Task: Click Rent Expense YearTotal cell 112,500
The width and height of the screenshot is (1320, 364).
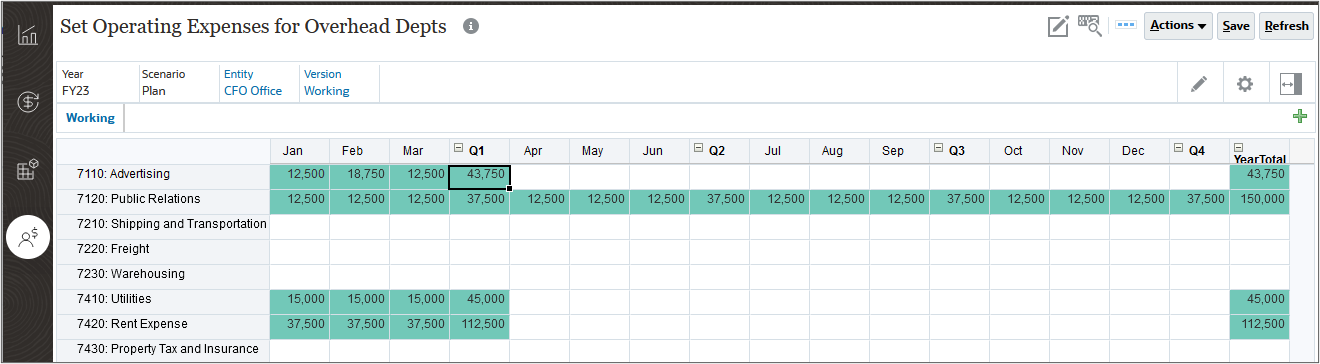Action: pyautogui.click(x=1259, y=327)
